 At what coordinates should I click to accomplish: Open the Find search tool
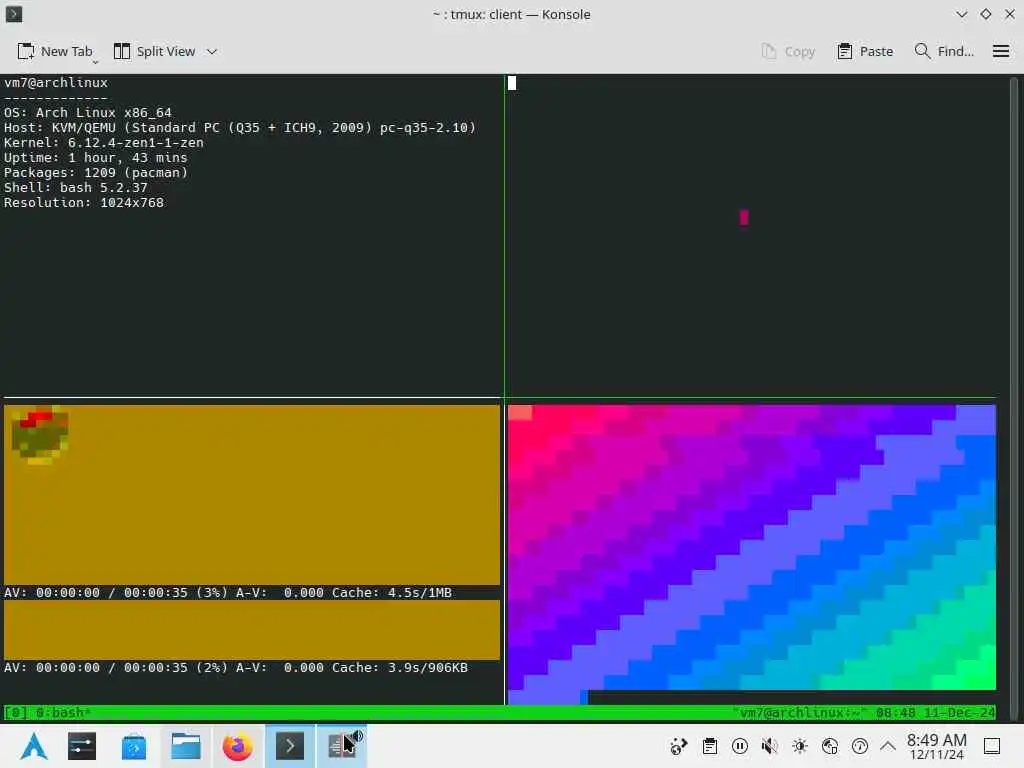[x=944, y=51]
